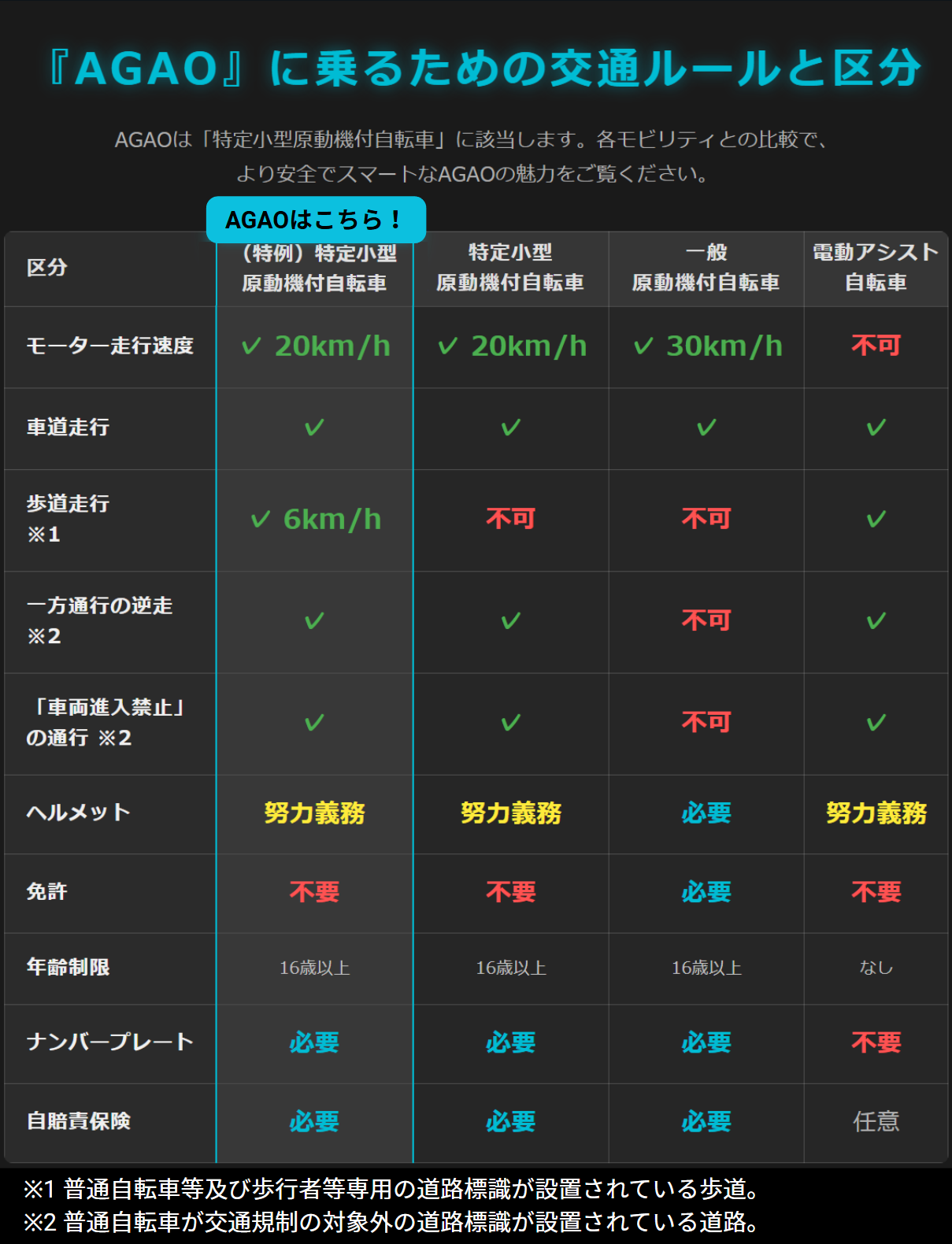Click the 'AGAOはこちら！' badge
The height and width of the screenshot is (1244, 952).
click(316, 220)
